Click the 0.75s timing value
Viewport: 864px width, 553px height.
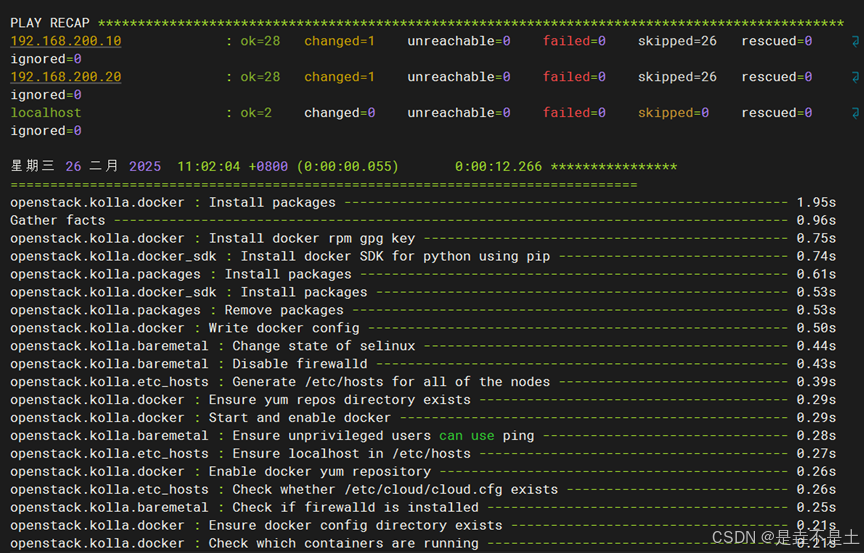point(816,238)
